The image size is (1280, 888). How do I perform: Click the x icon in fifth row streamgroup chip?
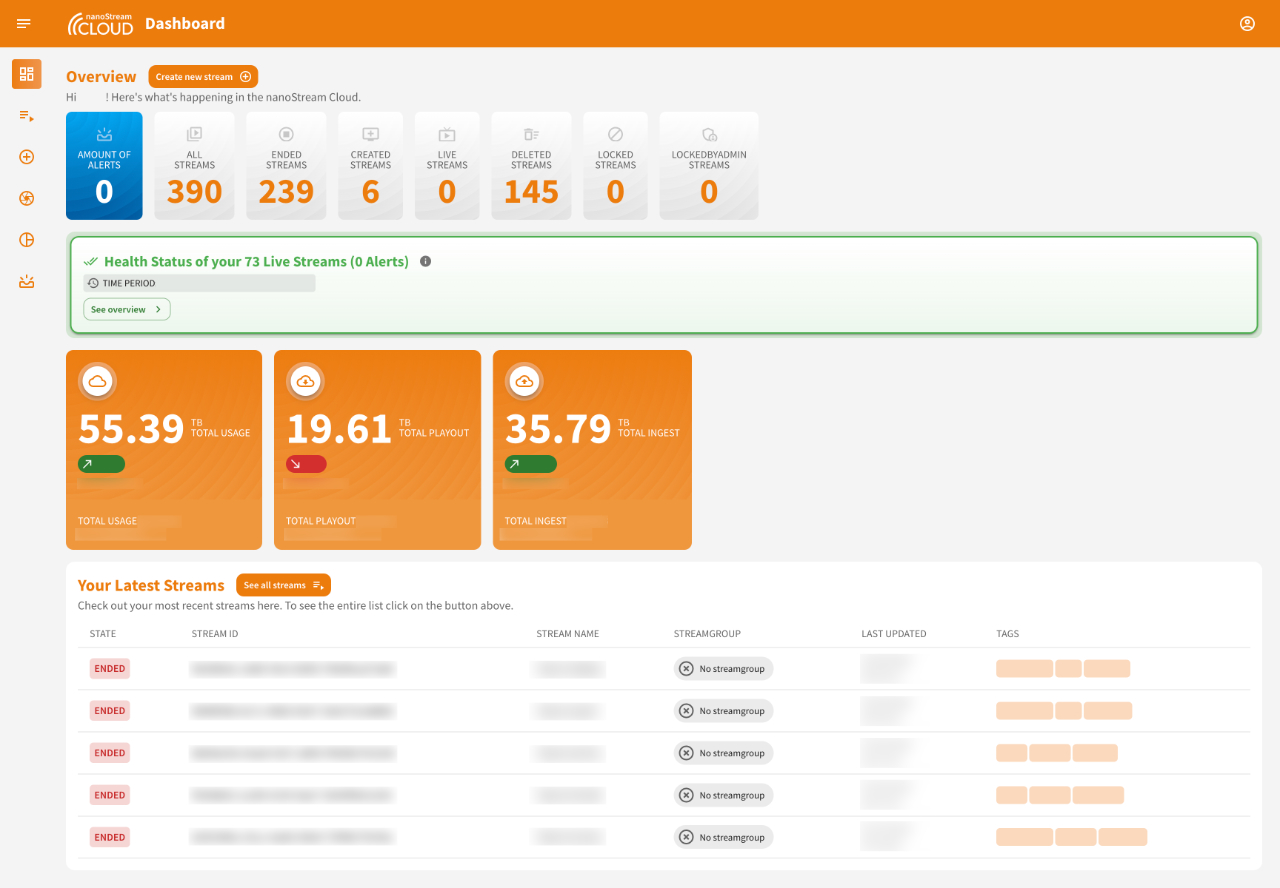coord(686,837)
